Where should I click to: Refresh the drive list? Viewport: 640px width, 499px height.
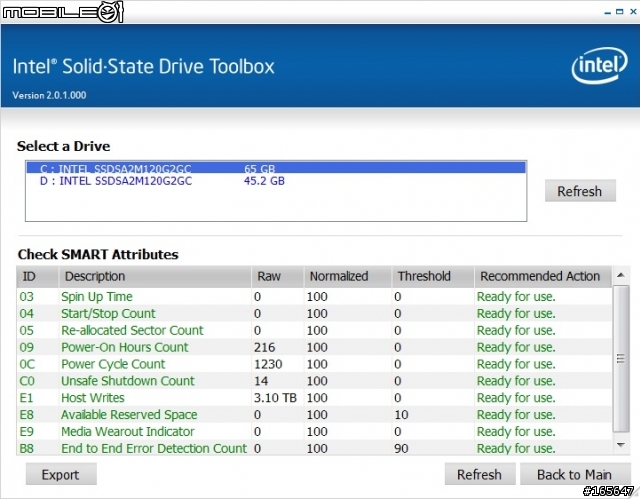[579, 191]
